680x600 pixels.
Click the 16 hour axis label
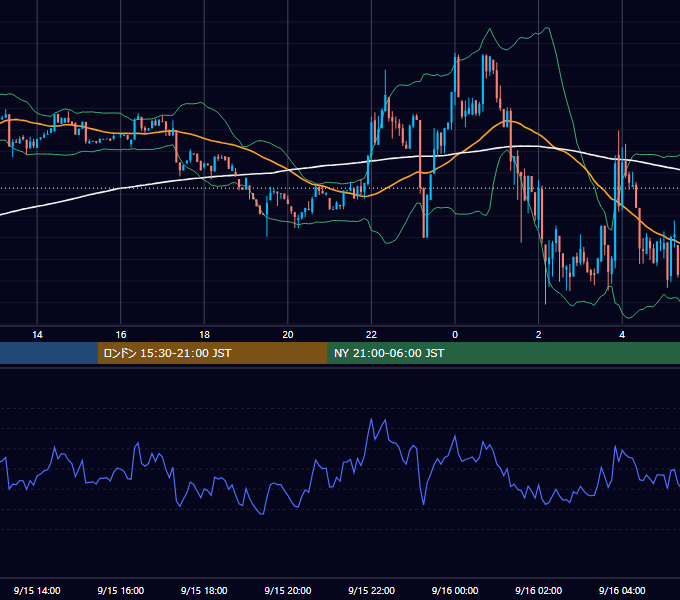tap(121, 334)
